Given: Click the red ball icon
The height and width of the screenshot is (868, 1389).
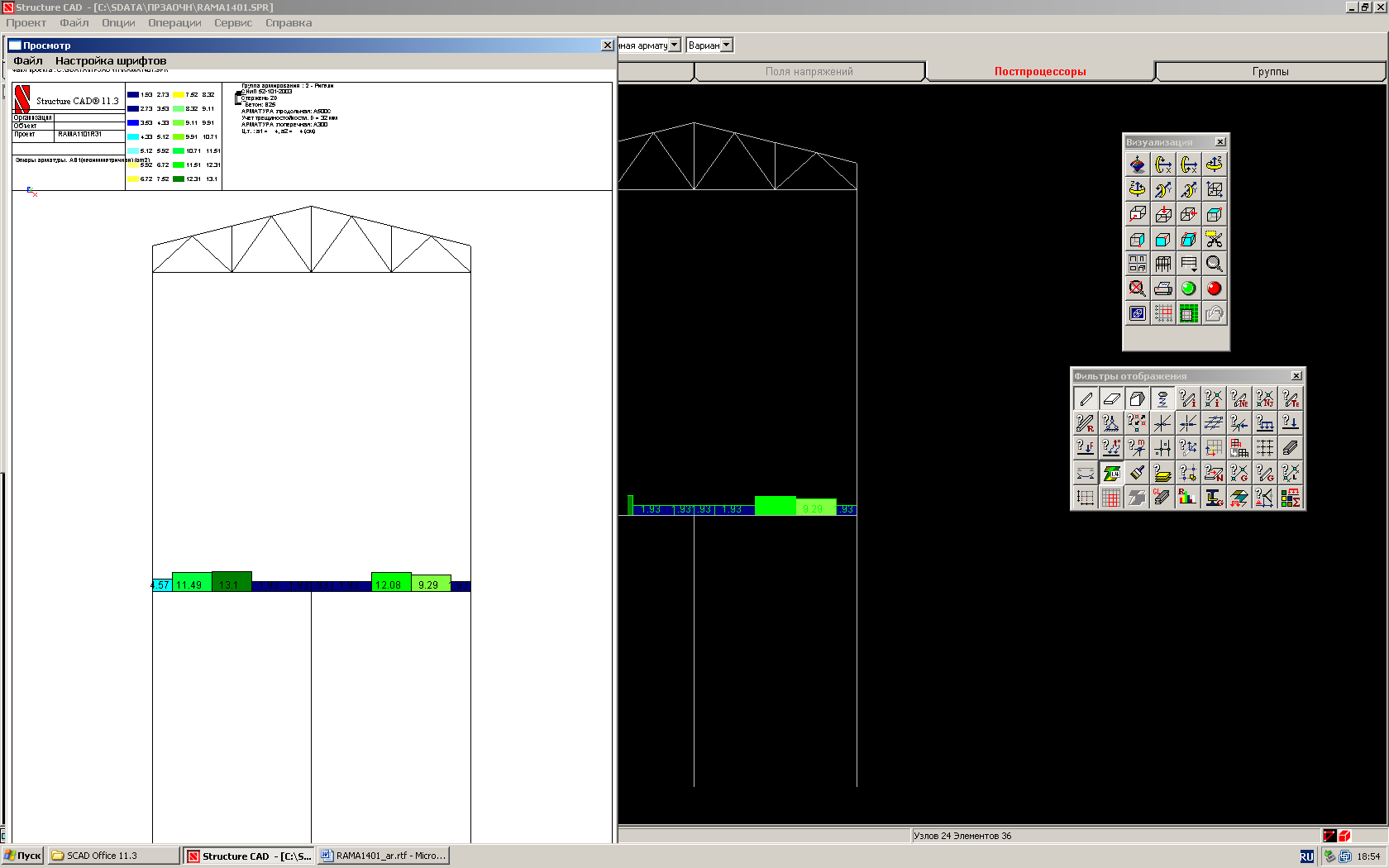Looking at the screenshot, I should point(1215,289).
